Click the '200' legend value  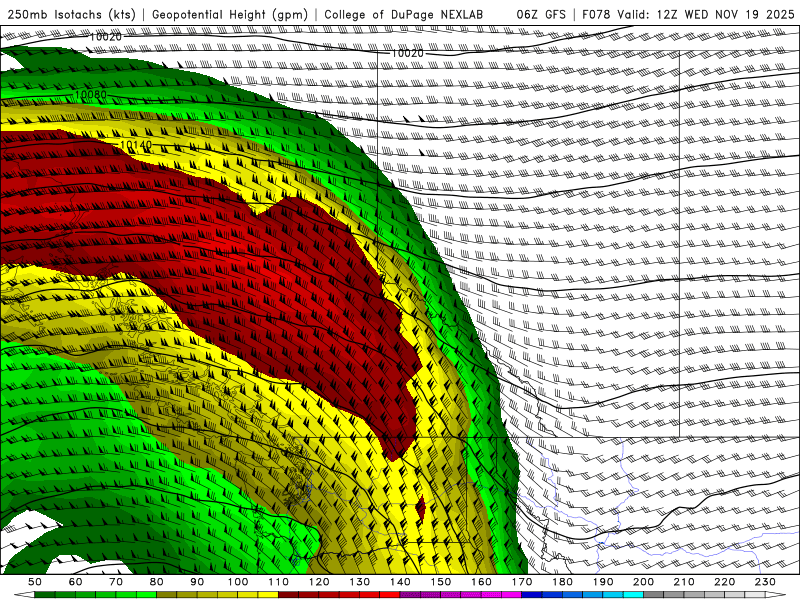pos(643,582)
